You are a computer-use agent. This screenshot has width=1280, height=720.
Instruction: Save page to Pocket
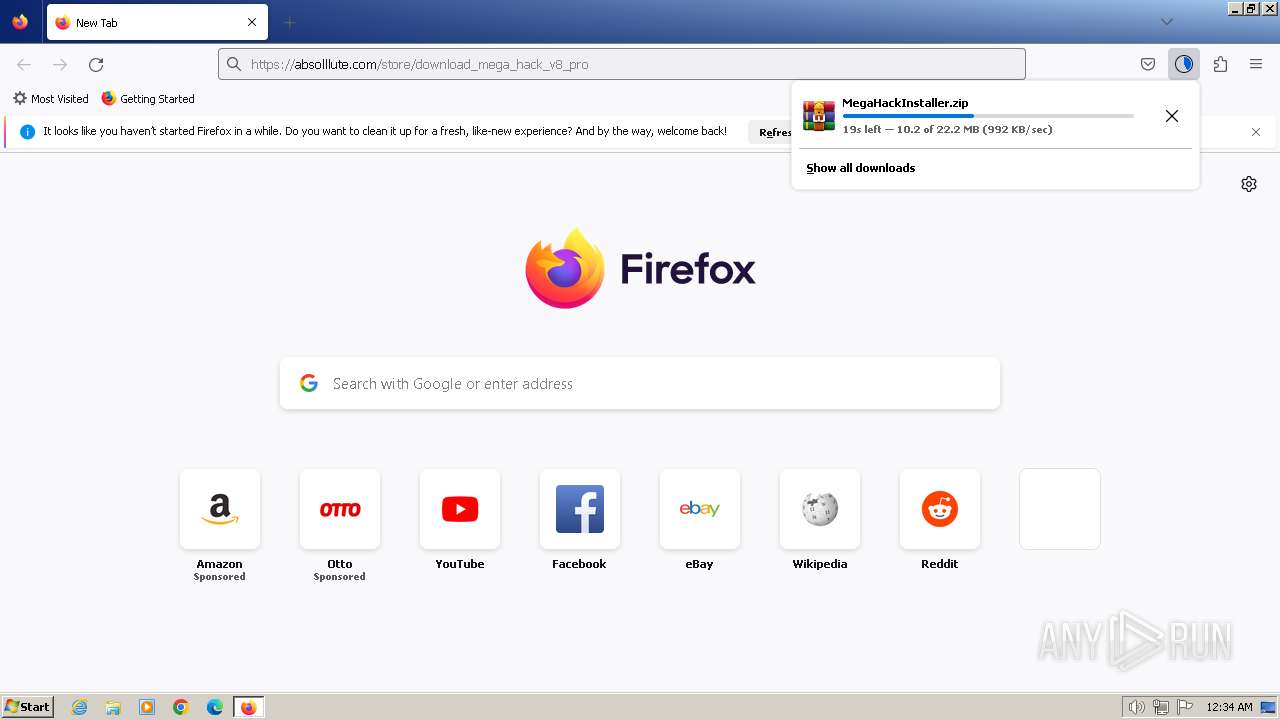pos(1148,64)
